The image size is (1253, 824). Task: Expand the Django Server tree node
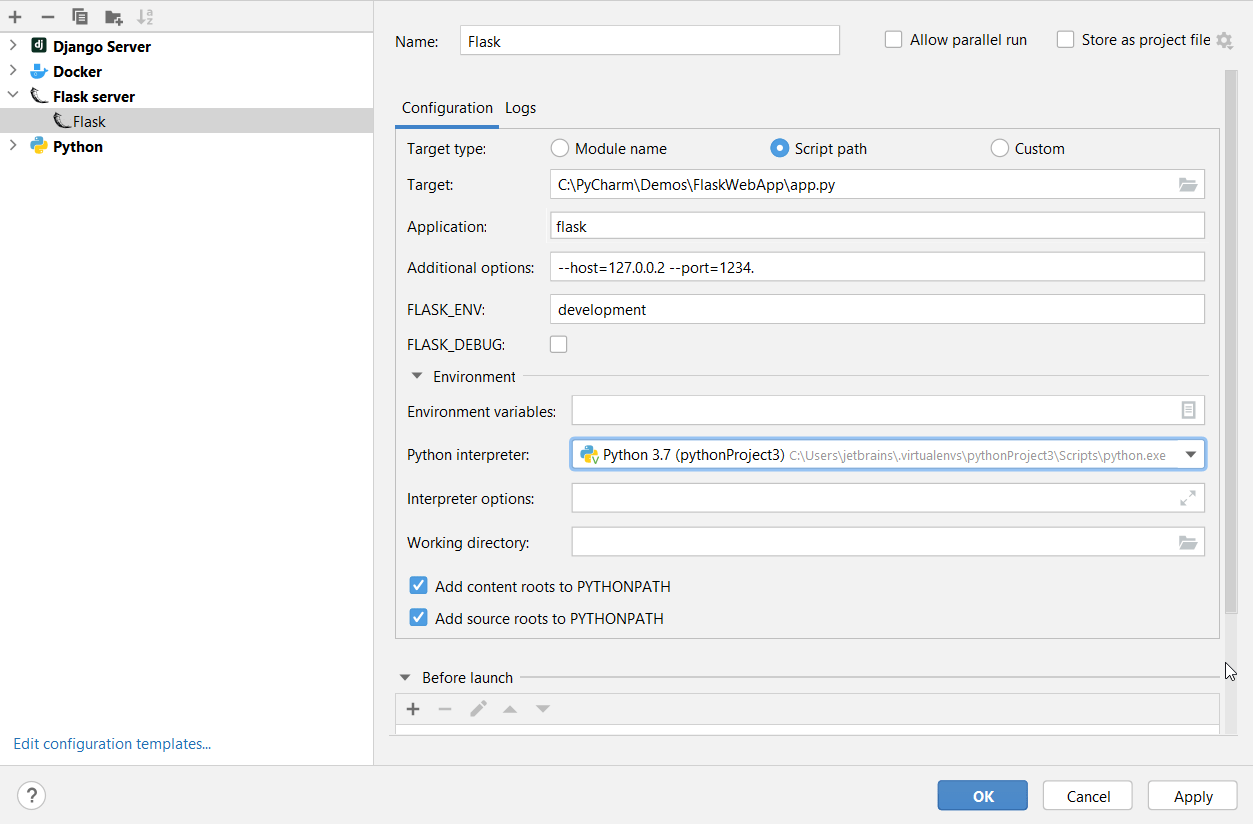(13, 46)
